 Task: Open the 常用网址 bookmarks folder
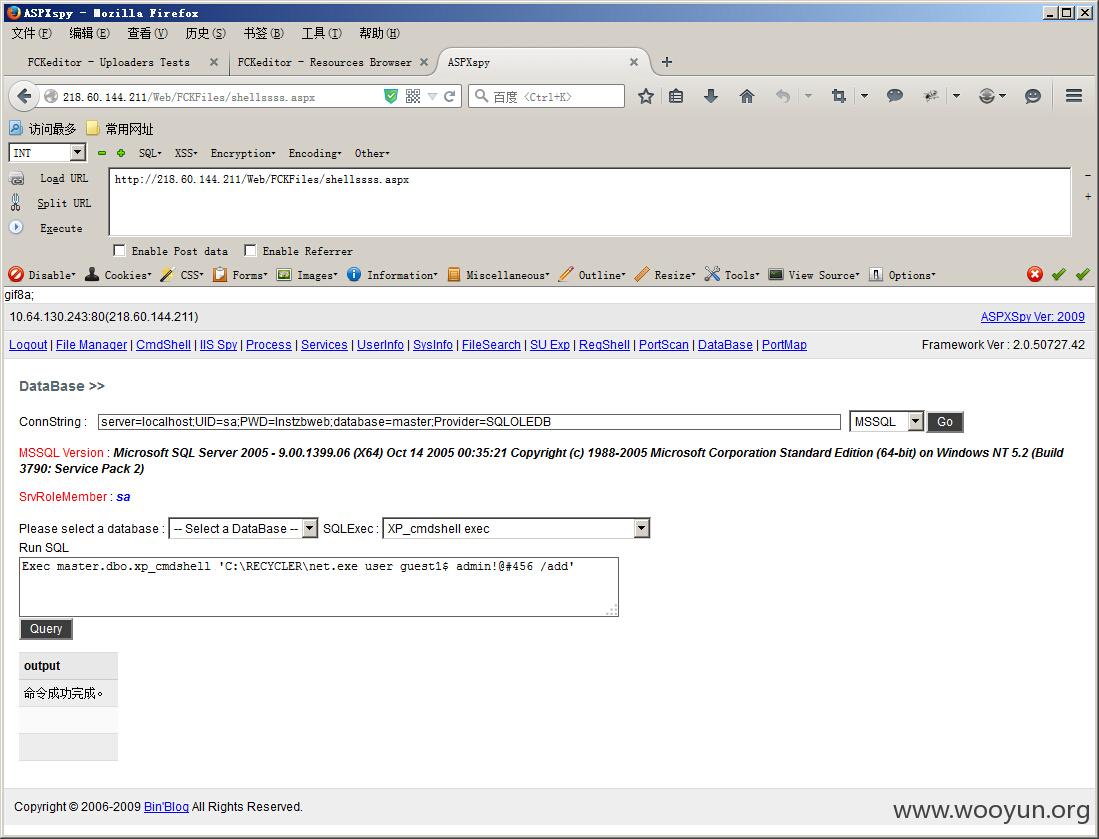[120, 128]
